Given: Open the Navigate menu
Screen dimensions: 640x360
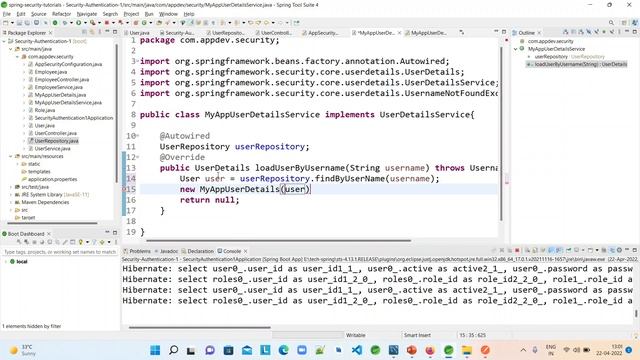Looking at the screenshot, I should (x=87, y=14).
